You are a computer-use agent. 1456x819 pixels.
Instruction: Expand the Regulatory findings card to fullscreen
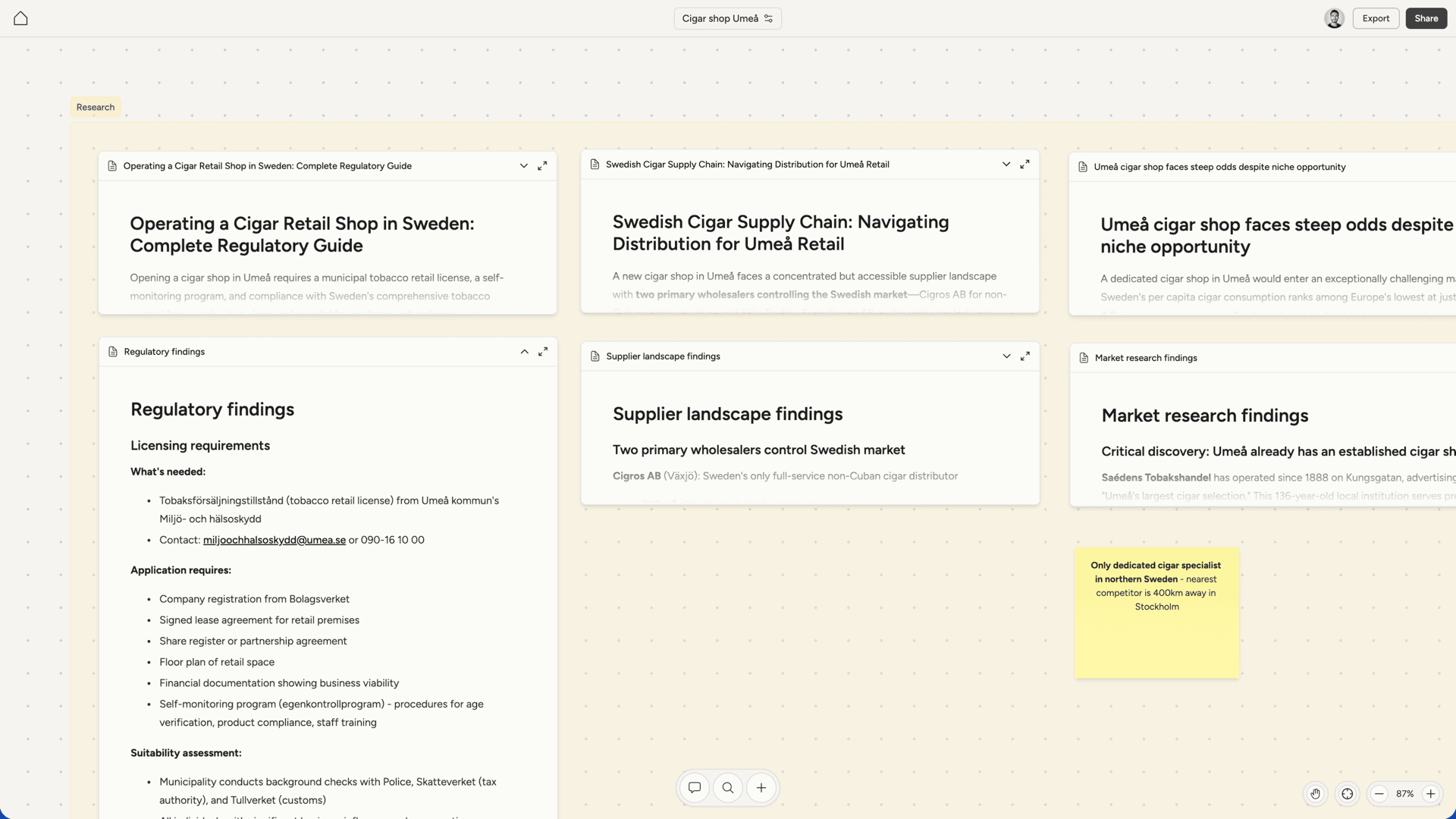tap(542, 351)
